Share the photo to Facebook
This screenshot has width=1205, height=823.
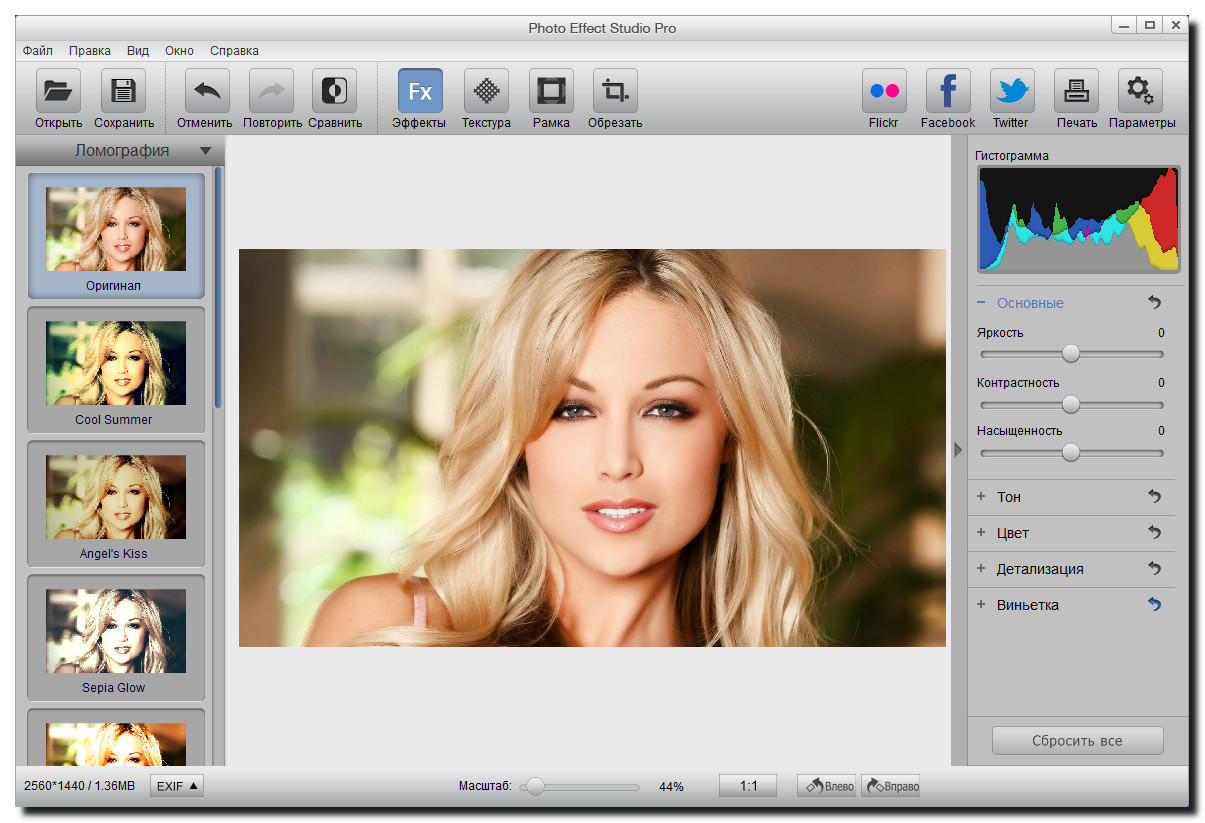[x=948, y=91]
